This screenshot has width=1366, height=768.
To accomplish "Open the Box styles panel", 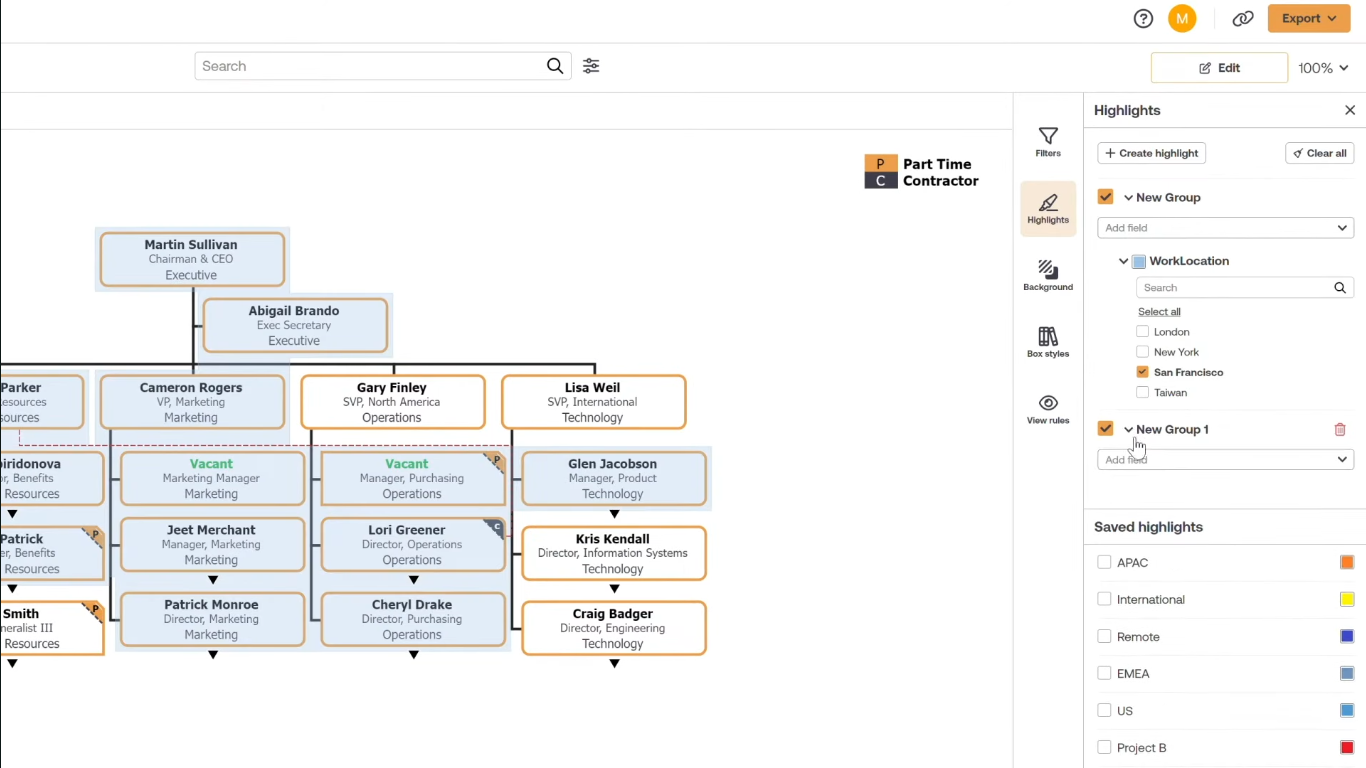I will click(1048, 342).
